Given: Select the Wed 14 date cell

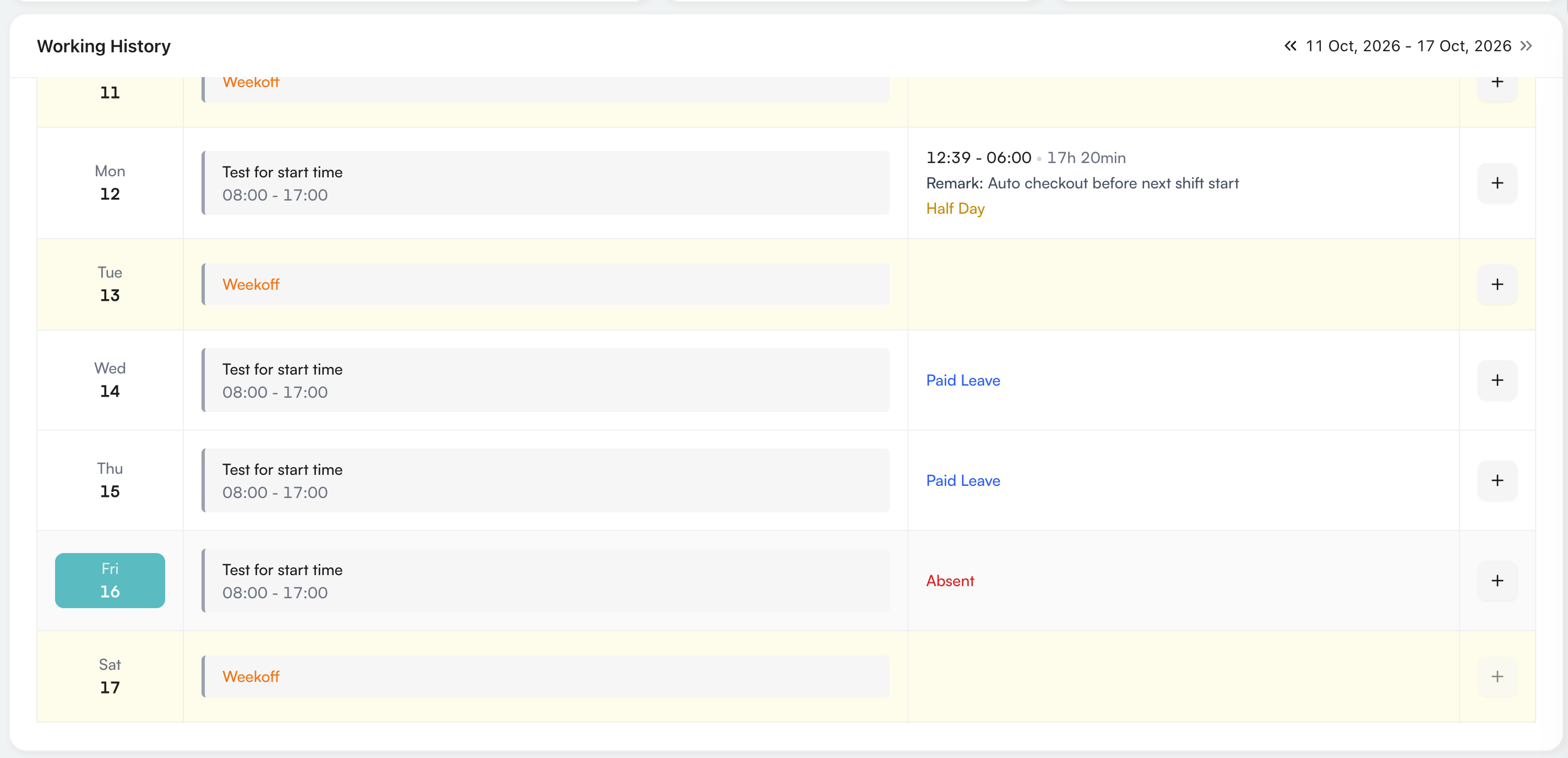Looking at the screenshot, I should 110,380.
